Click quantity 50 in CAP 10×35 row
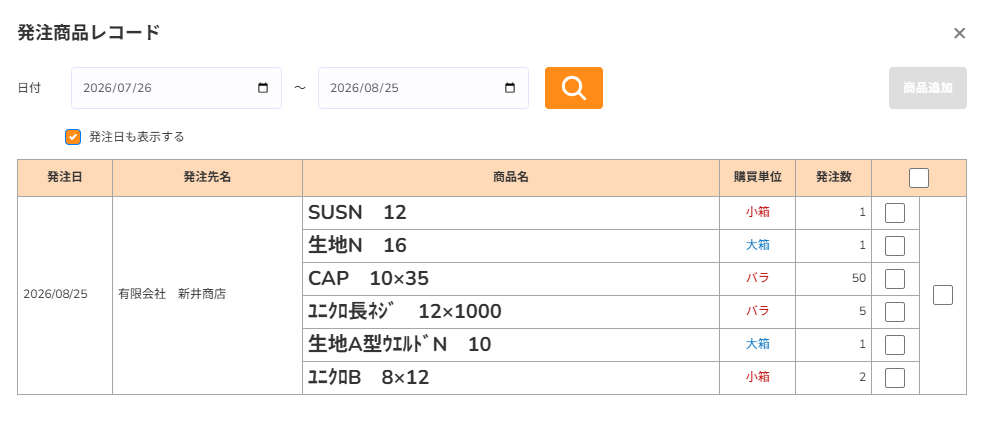The width and height of the screenshot is (982, 424). pos(859,279)
